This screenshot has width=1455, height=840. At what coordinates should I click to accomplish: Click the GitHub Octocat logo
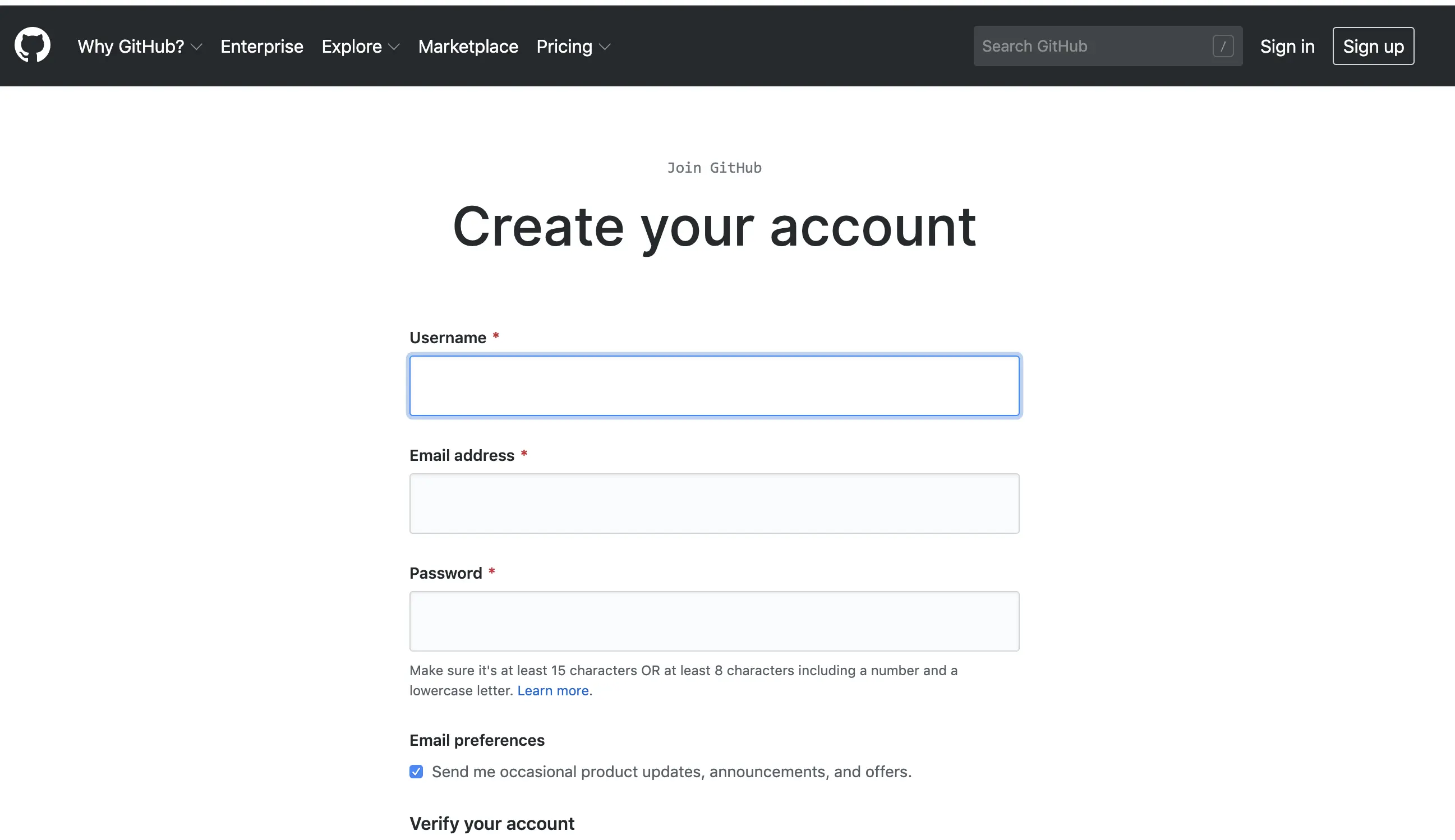coord(33,45)
